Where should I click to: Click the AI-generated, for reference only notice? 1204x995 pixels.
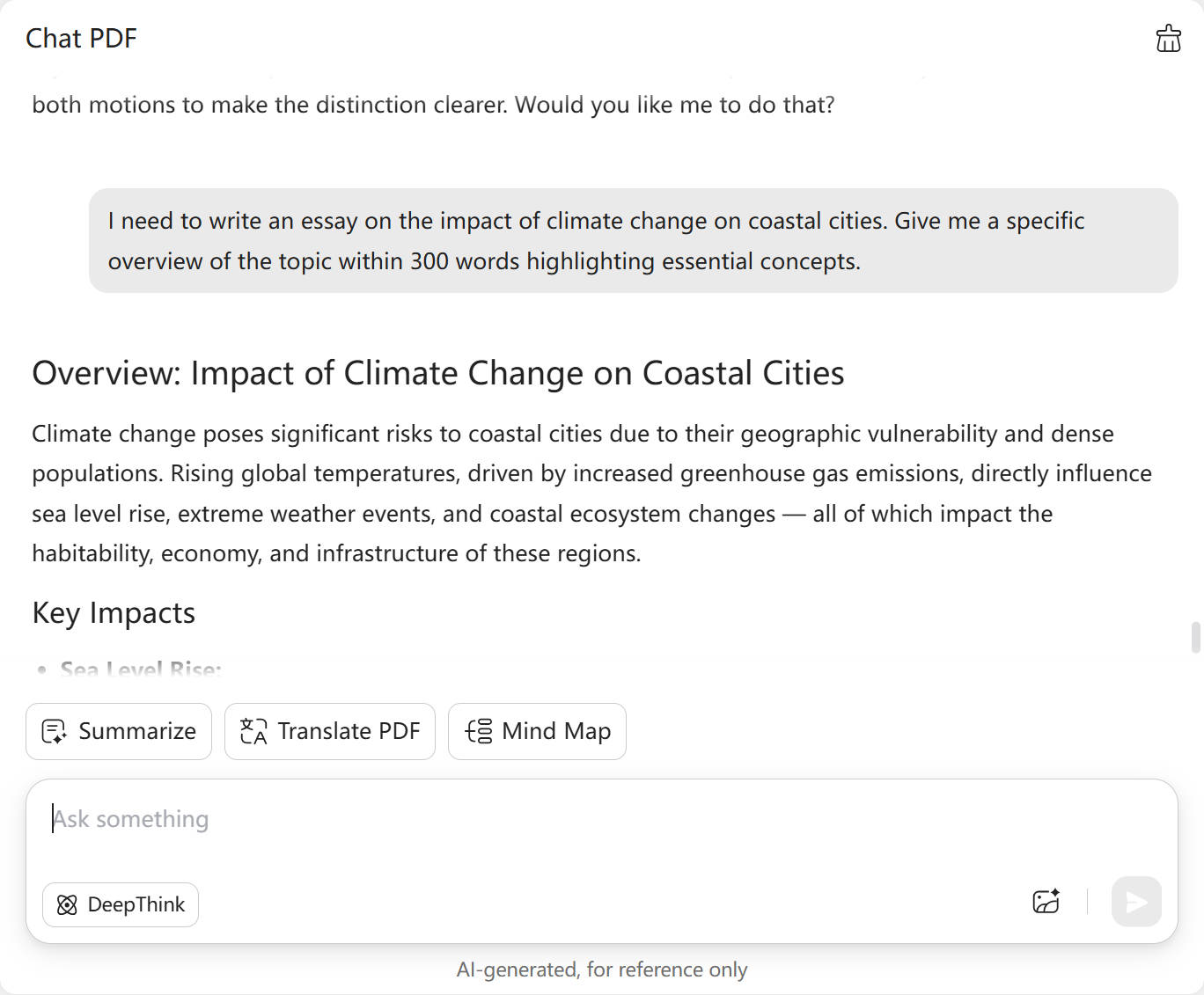[x=602, y=969]
